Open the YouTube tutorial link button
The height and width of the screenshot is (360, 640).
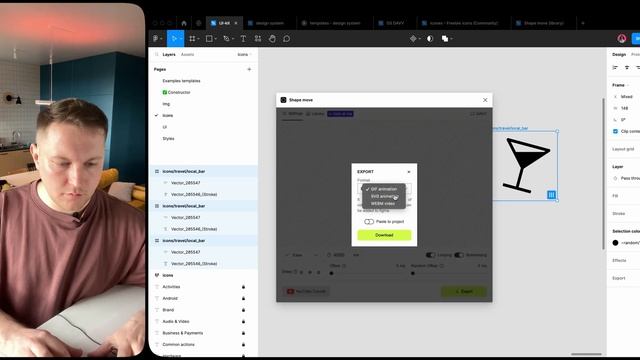click(307, 291)
